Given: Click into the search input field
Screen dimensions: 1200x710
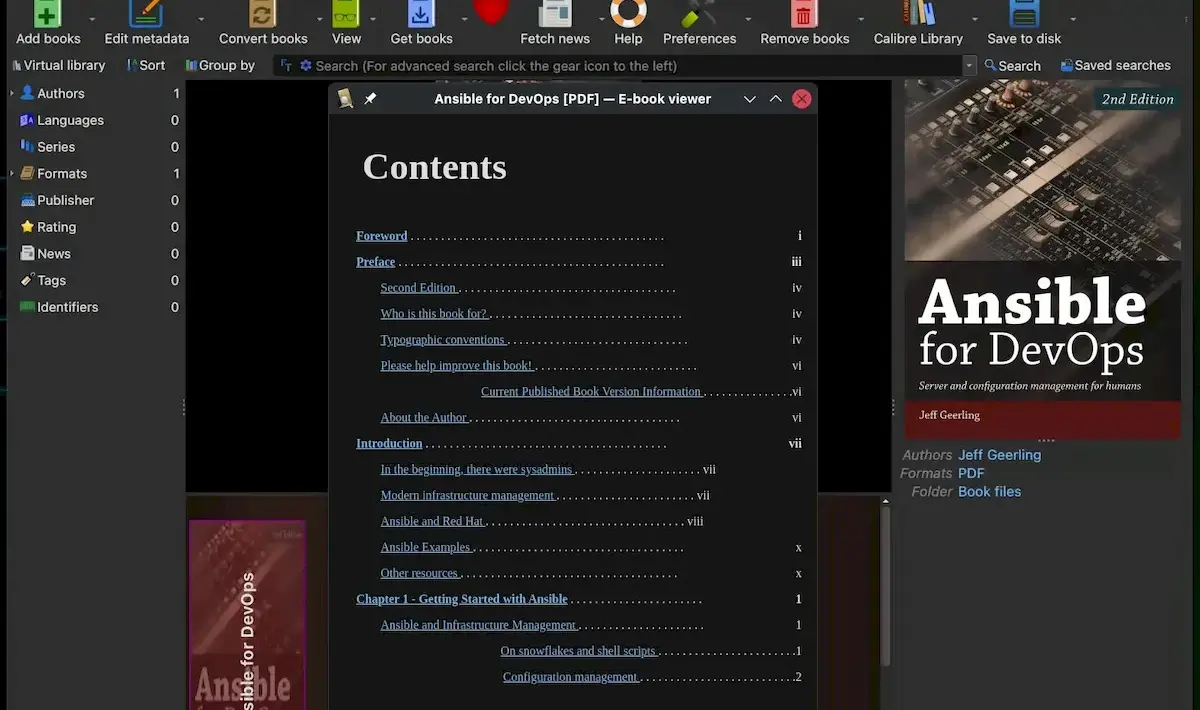Looking at the screenshot, I should (x=636, y=65).
